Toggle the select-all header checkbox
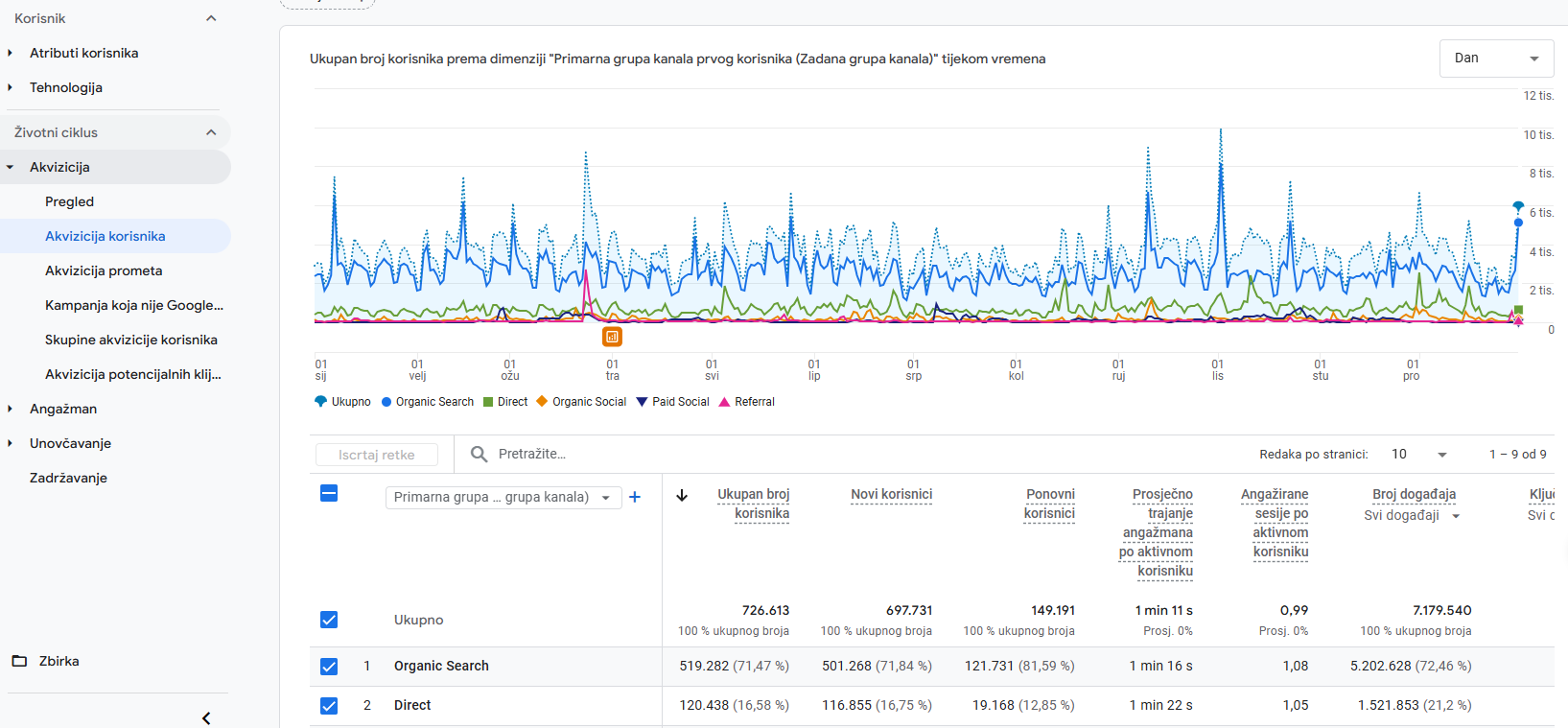The height and width of the screenshot is (728, 1568). coord(329,493)
